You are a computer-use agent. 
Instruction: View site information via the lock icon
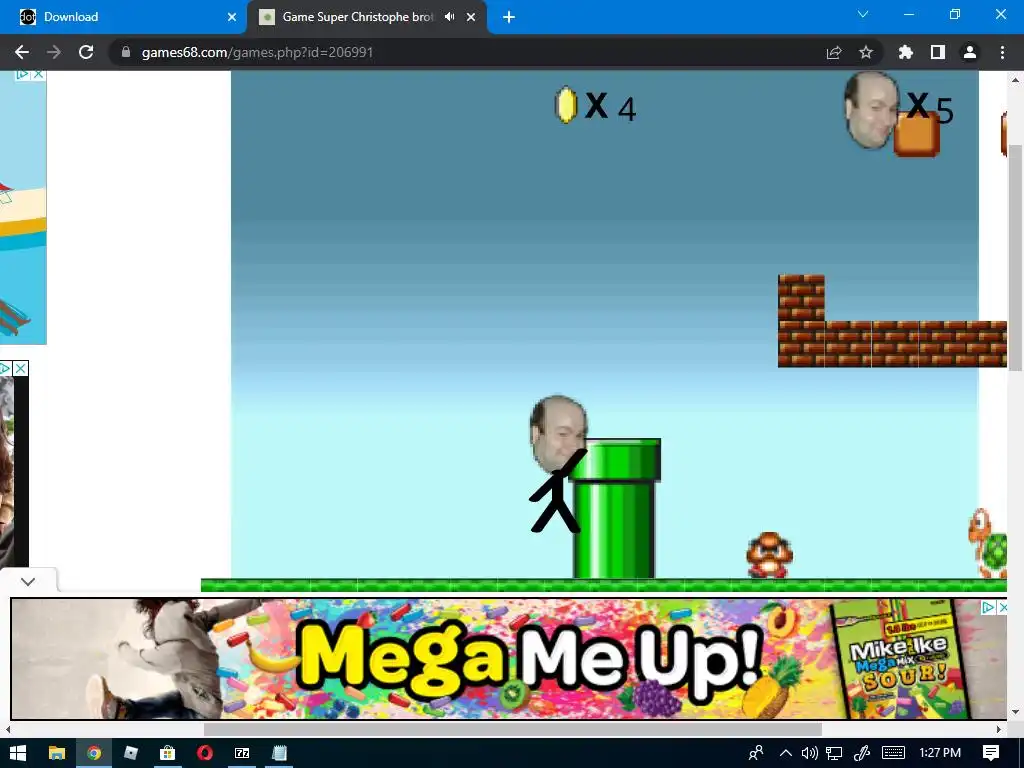(126, 52)
